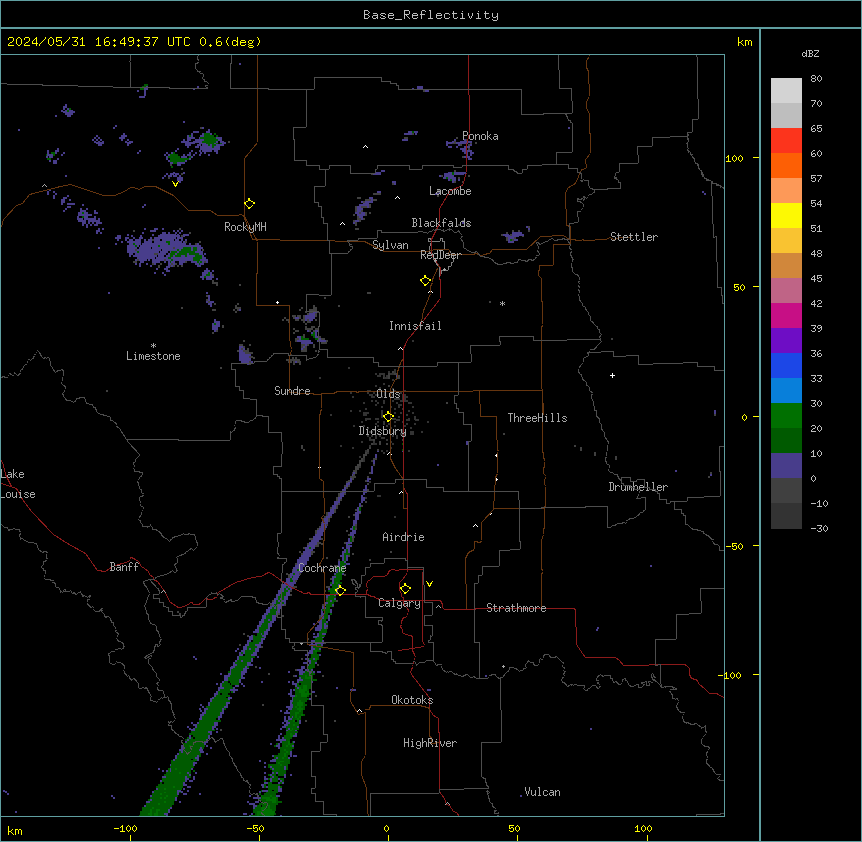Viewport: 862px width, 842px height.
Task: Click the Ponoka city label
Action: pyautogui.click(x=480, y=136)
